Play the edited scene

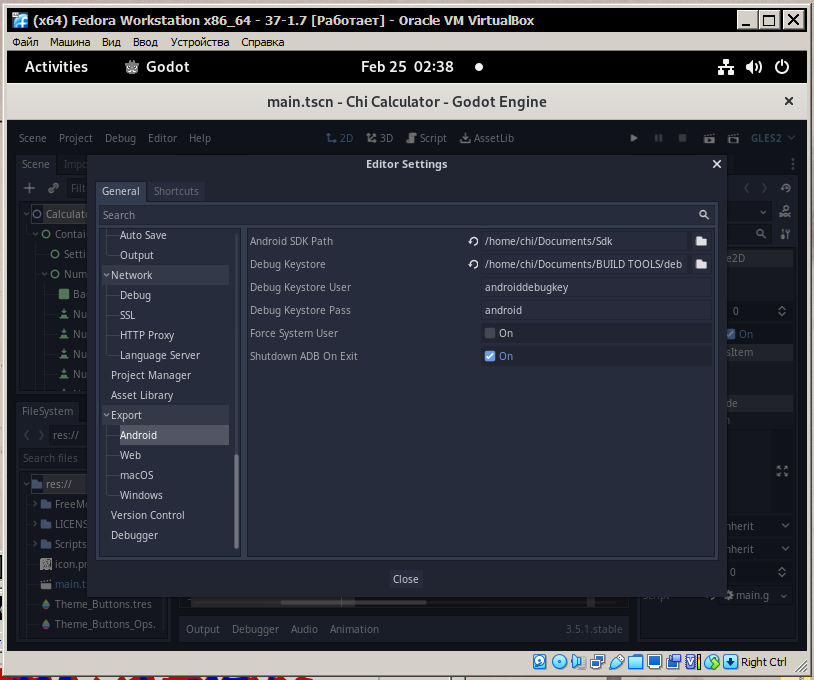709,138
